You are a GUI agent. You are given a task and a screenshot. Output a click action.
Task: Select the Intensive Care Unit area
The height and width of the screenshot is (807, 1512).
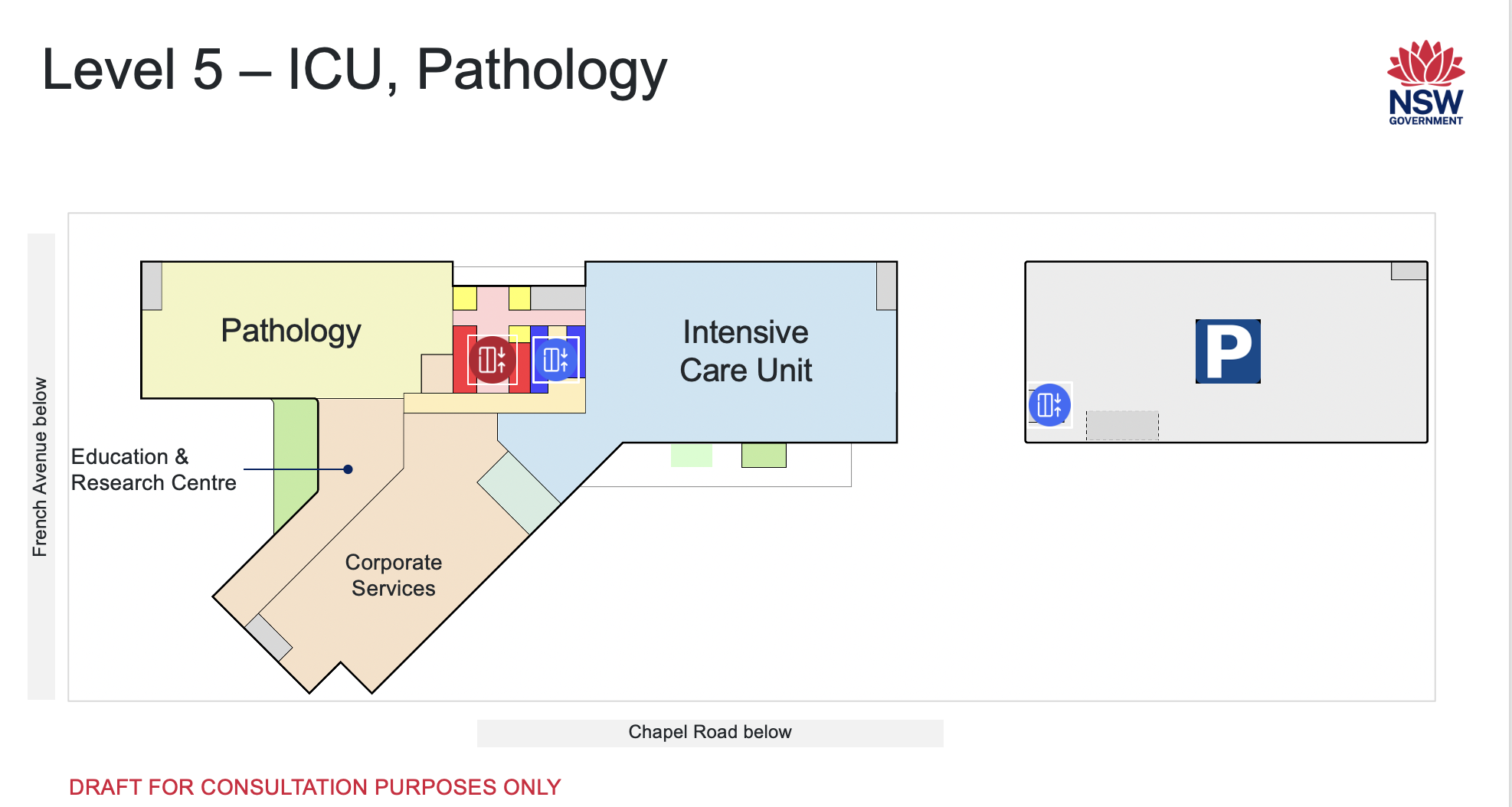[745, 351]
